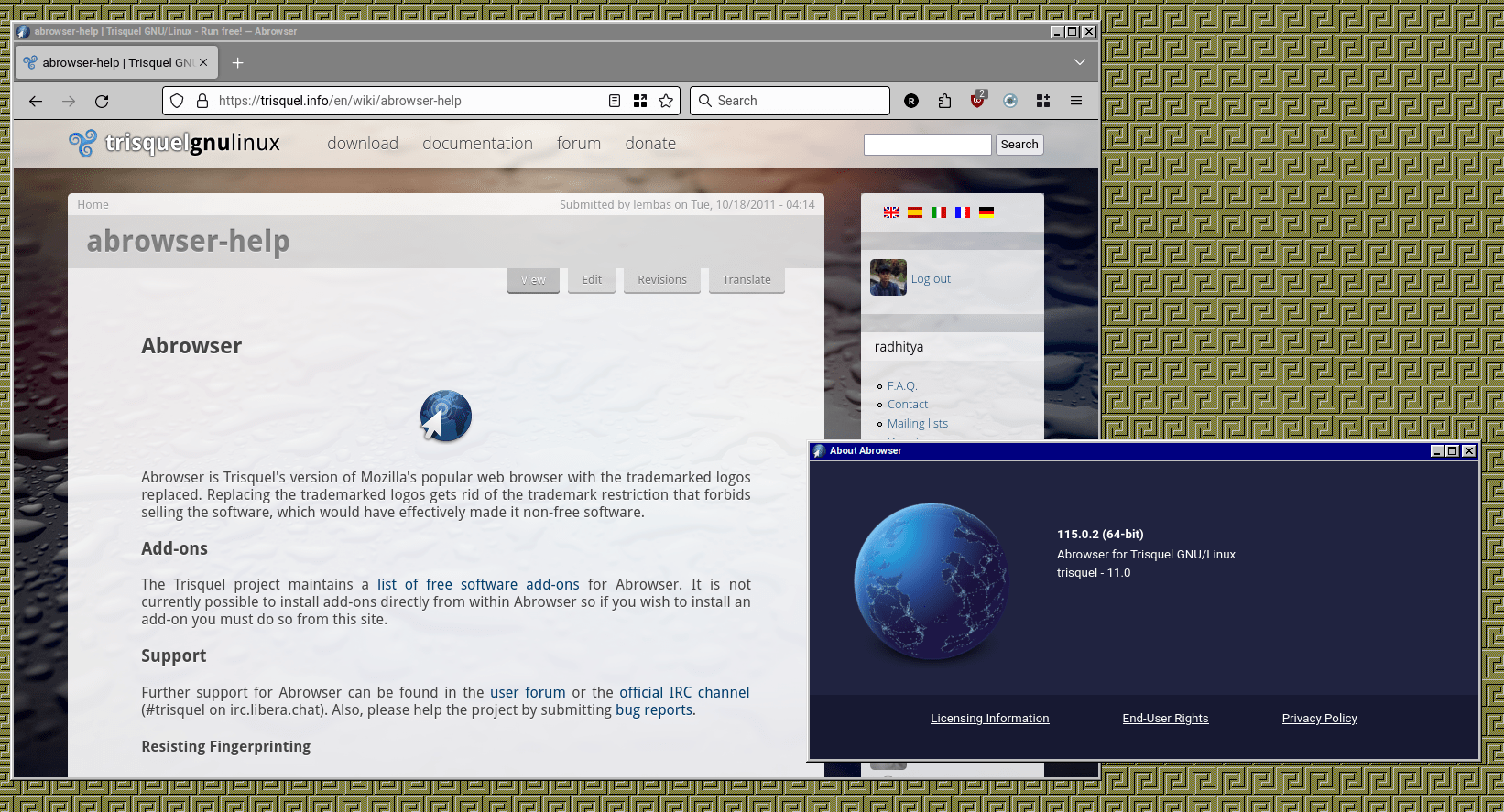Open Licensing Information in About Abrowser
The image size is (1504, 812).
[990, 719]
